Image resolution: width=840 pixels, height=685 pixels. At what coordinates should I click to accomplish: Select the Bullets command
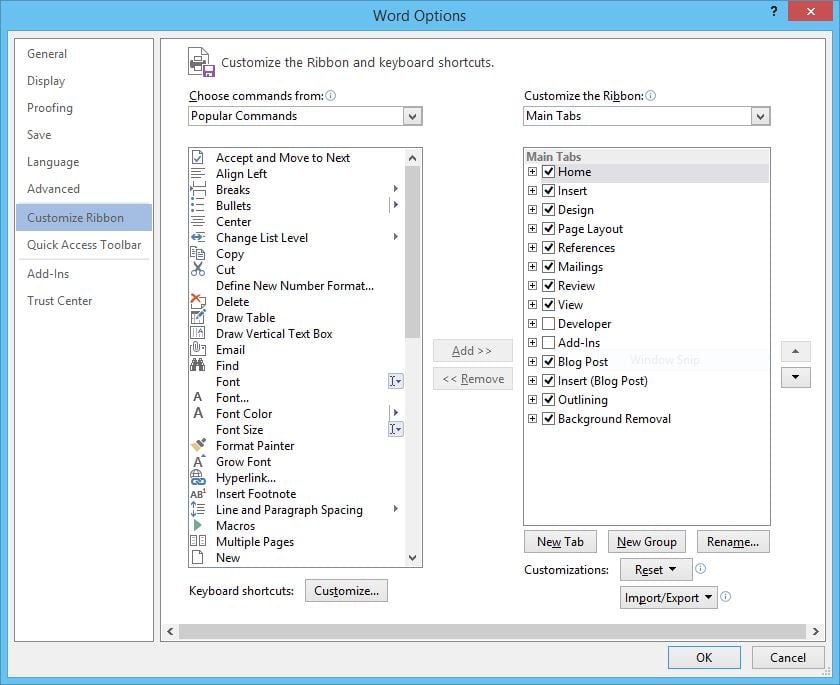(203, 206)
